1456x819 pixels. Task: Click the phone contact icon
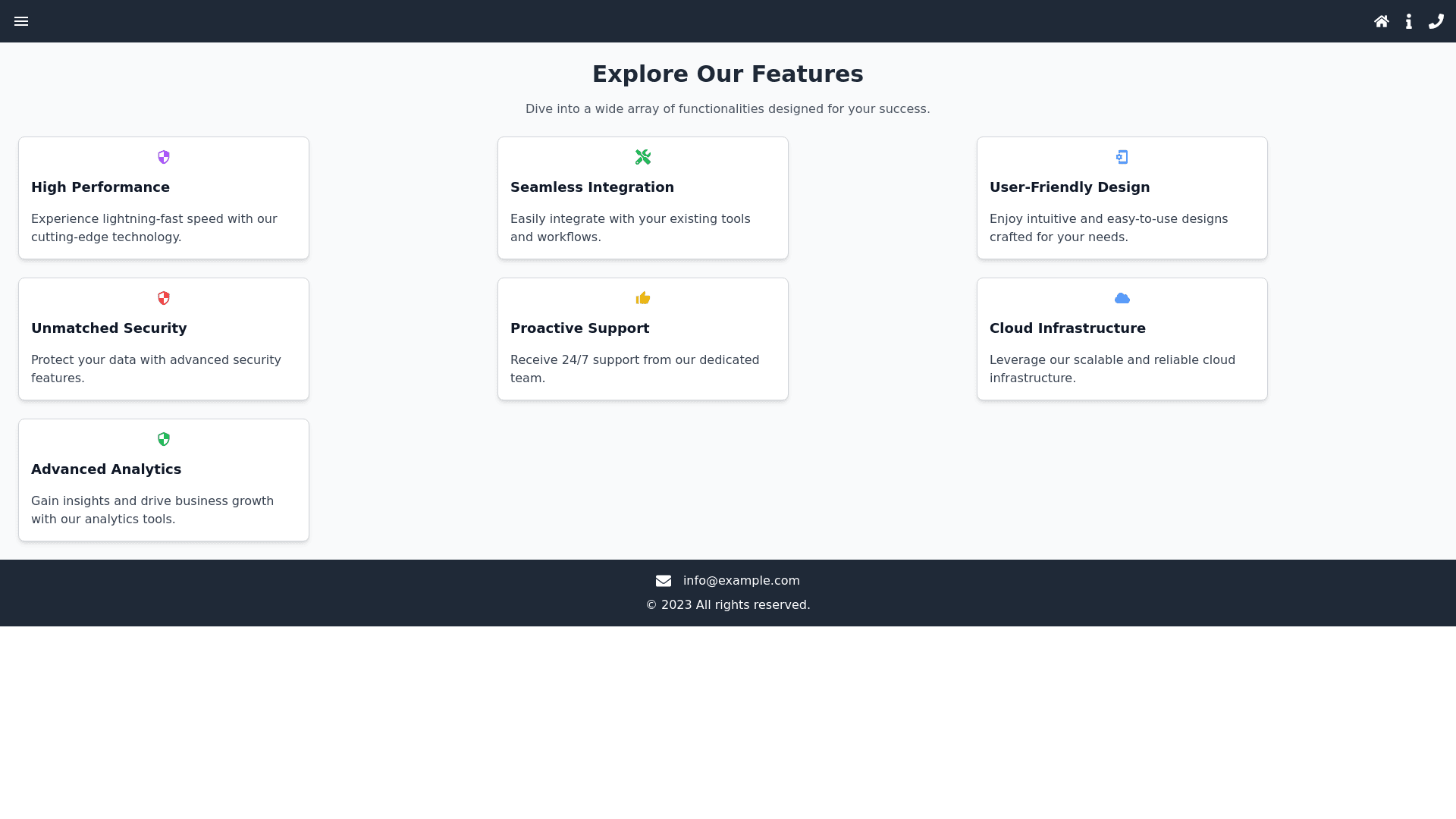click(x=1436, y=21)
